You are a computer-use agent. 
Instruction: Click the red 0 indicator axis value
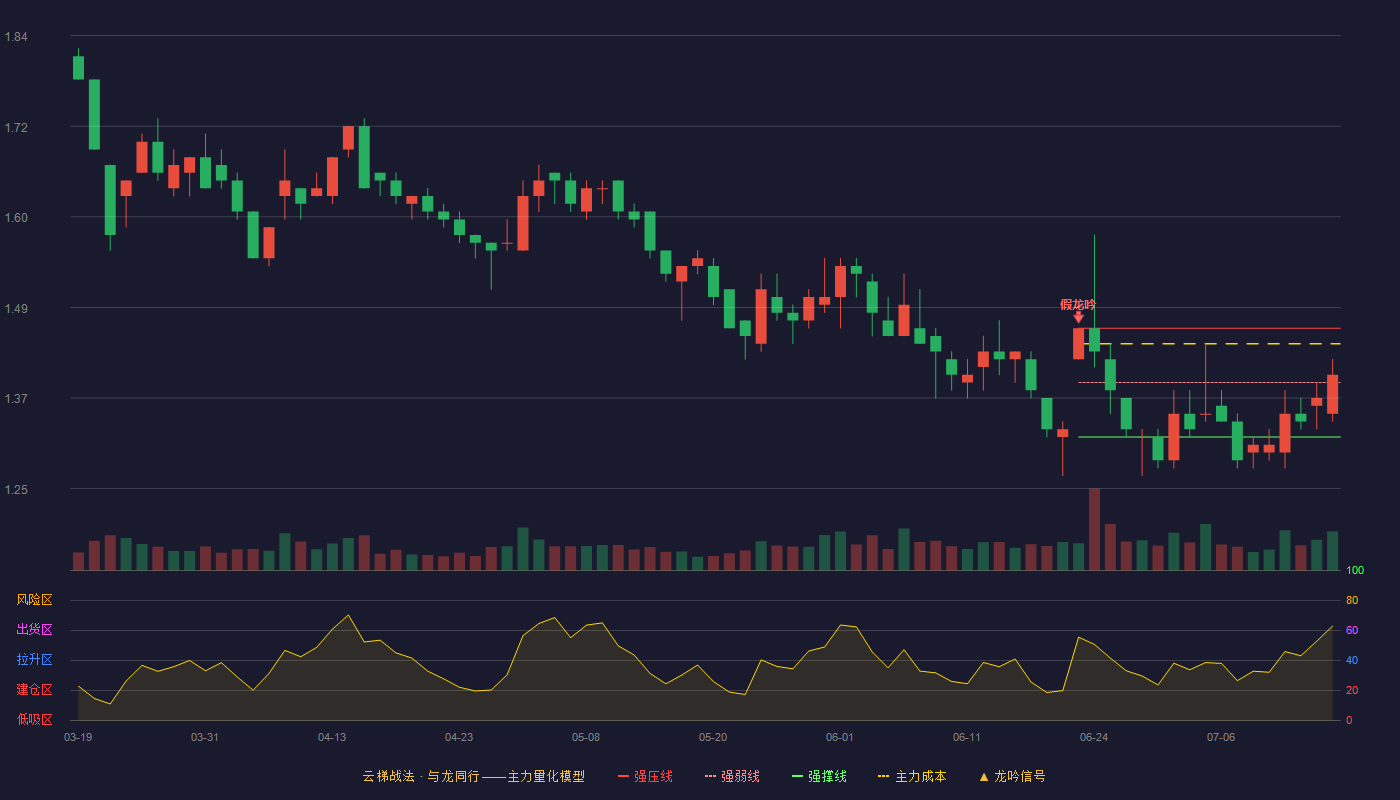(x=1349, y=720)
